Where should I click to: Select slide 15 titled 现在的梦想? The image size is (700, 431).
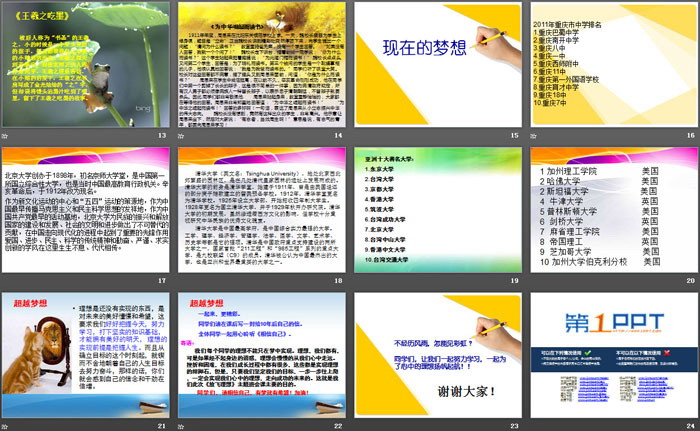click(438, 65)
